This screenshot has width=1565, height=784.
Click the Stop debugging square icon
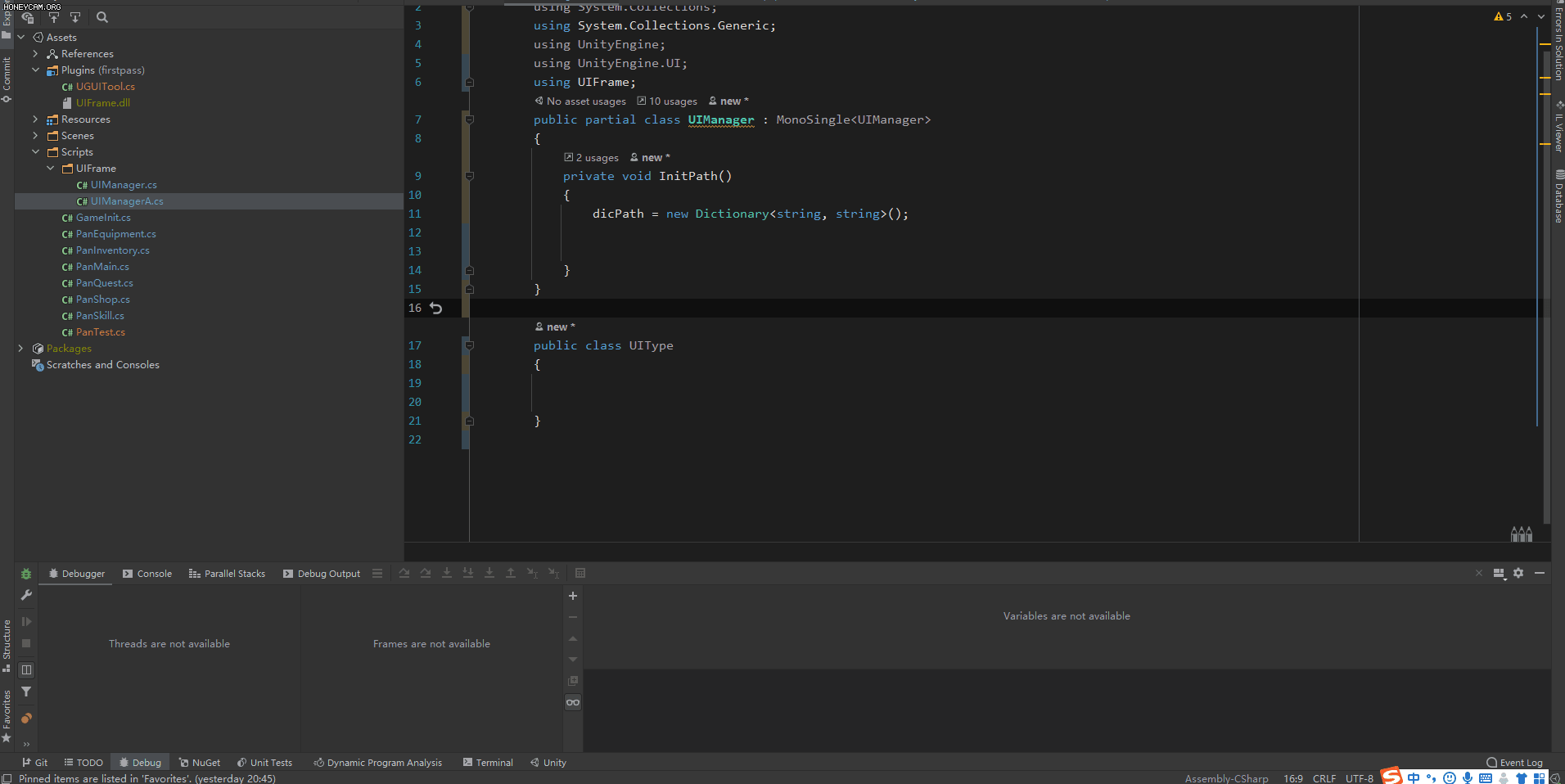[x=26, y=643]
